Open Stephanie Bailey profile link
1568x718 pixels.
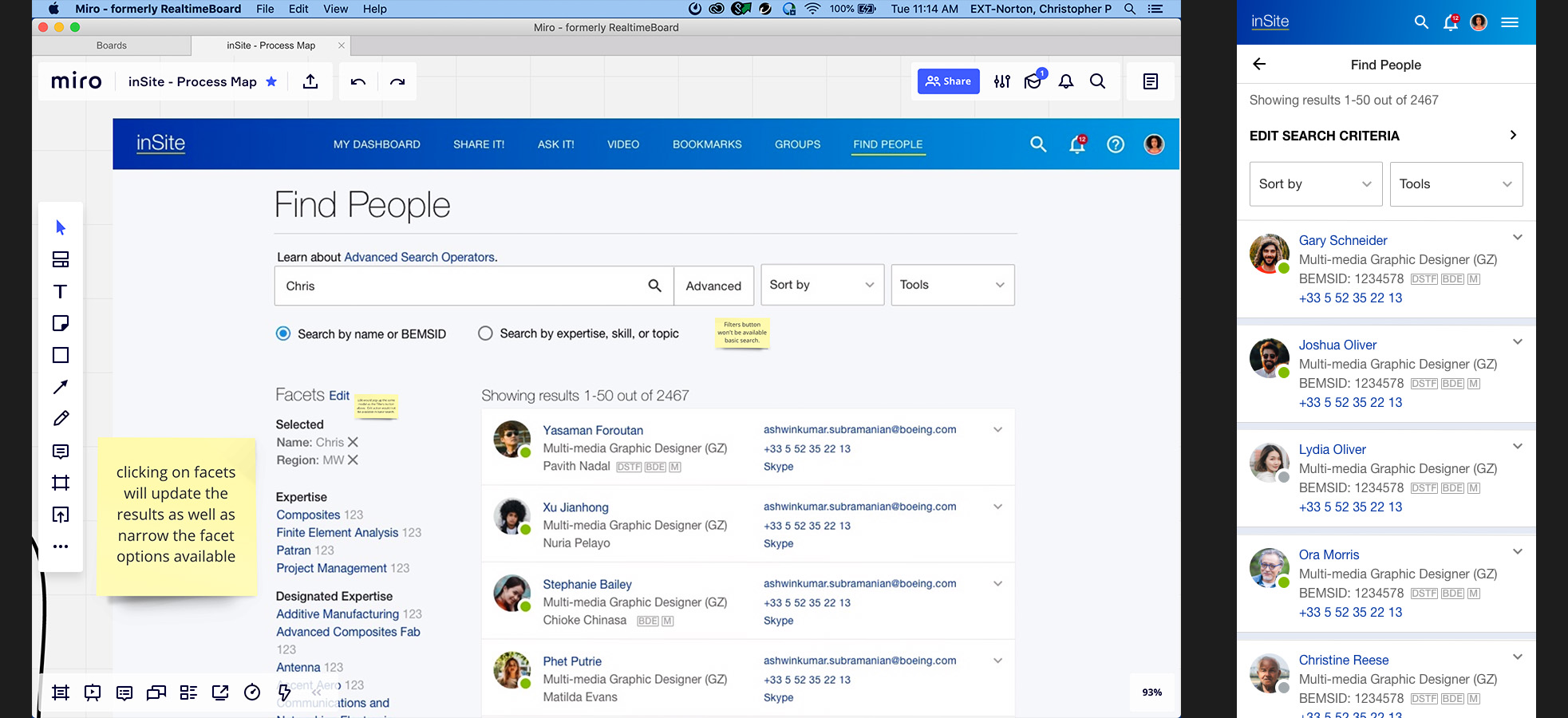[x=587, y=585]
